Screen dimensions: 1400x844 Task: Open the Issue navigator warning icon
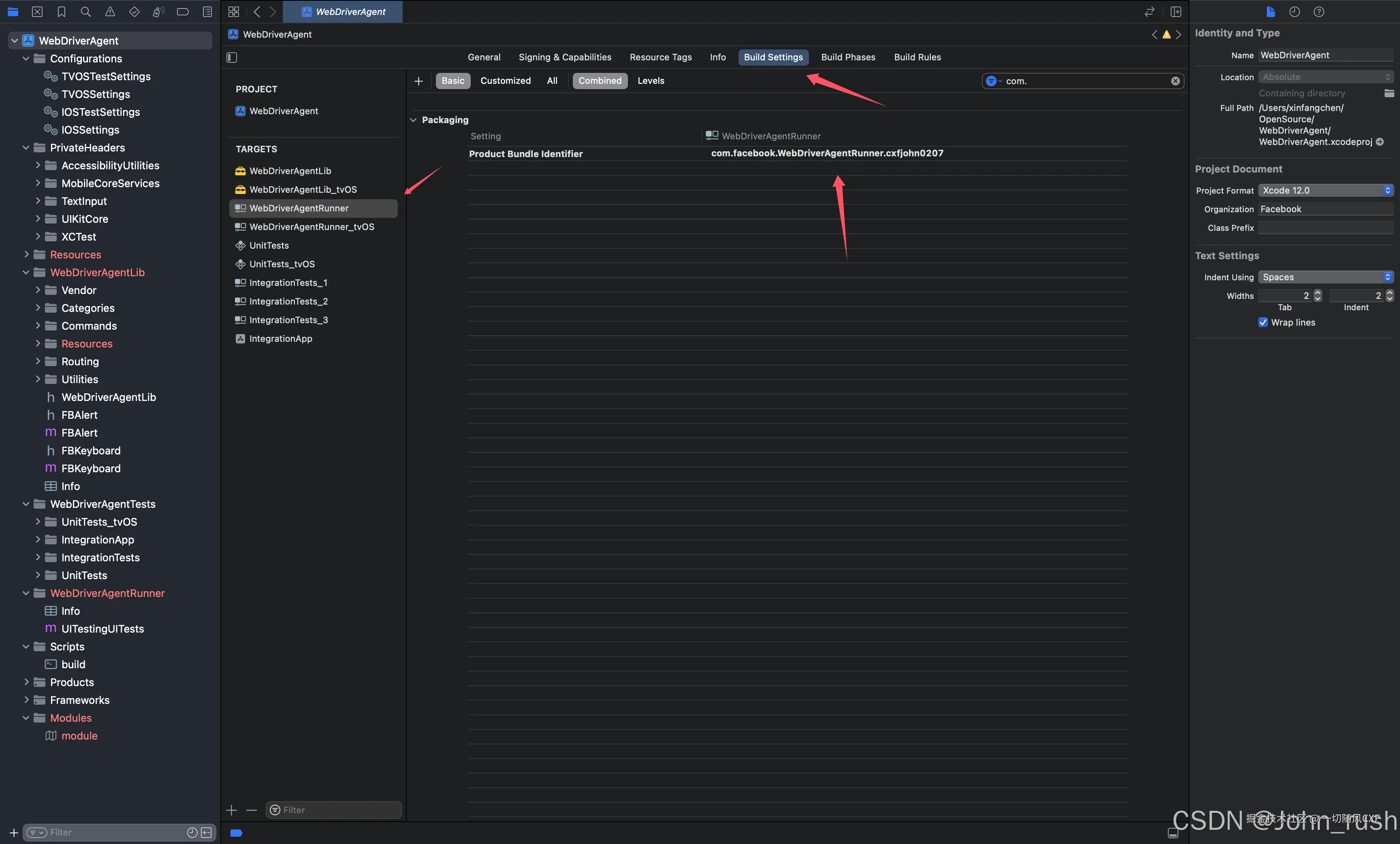110,11
